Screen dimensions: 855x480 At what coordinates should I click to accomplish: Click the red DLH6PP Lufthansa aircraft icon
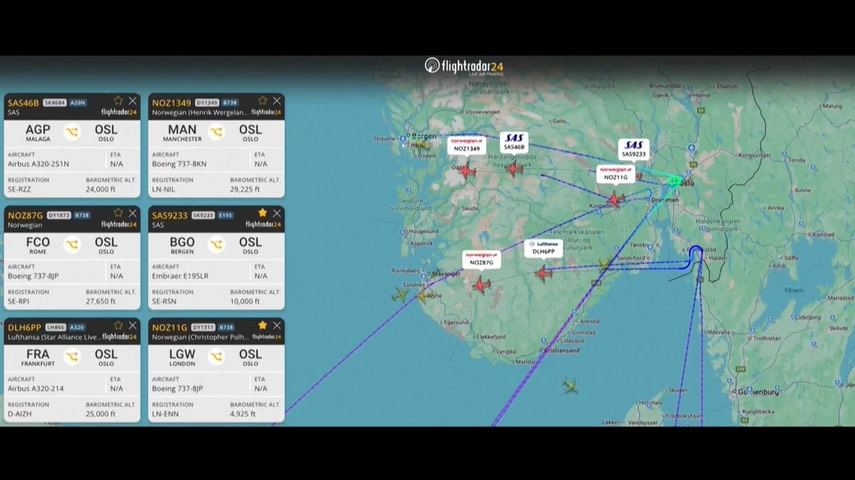click(543, 272)
